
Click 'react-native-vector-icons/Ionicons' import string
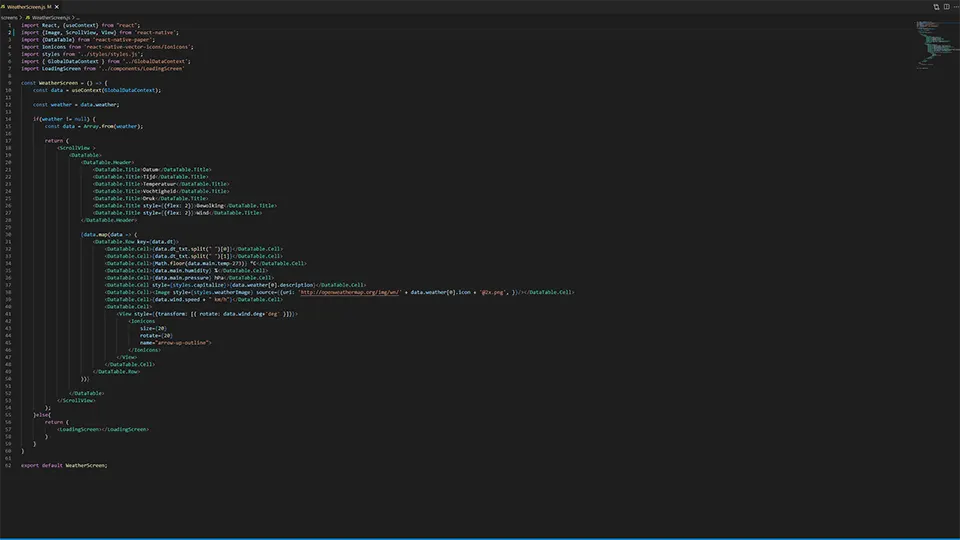(139, 47)
